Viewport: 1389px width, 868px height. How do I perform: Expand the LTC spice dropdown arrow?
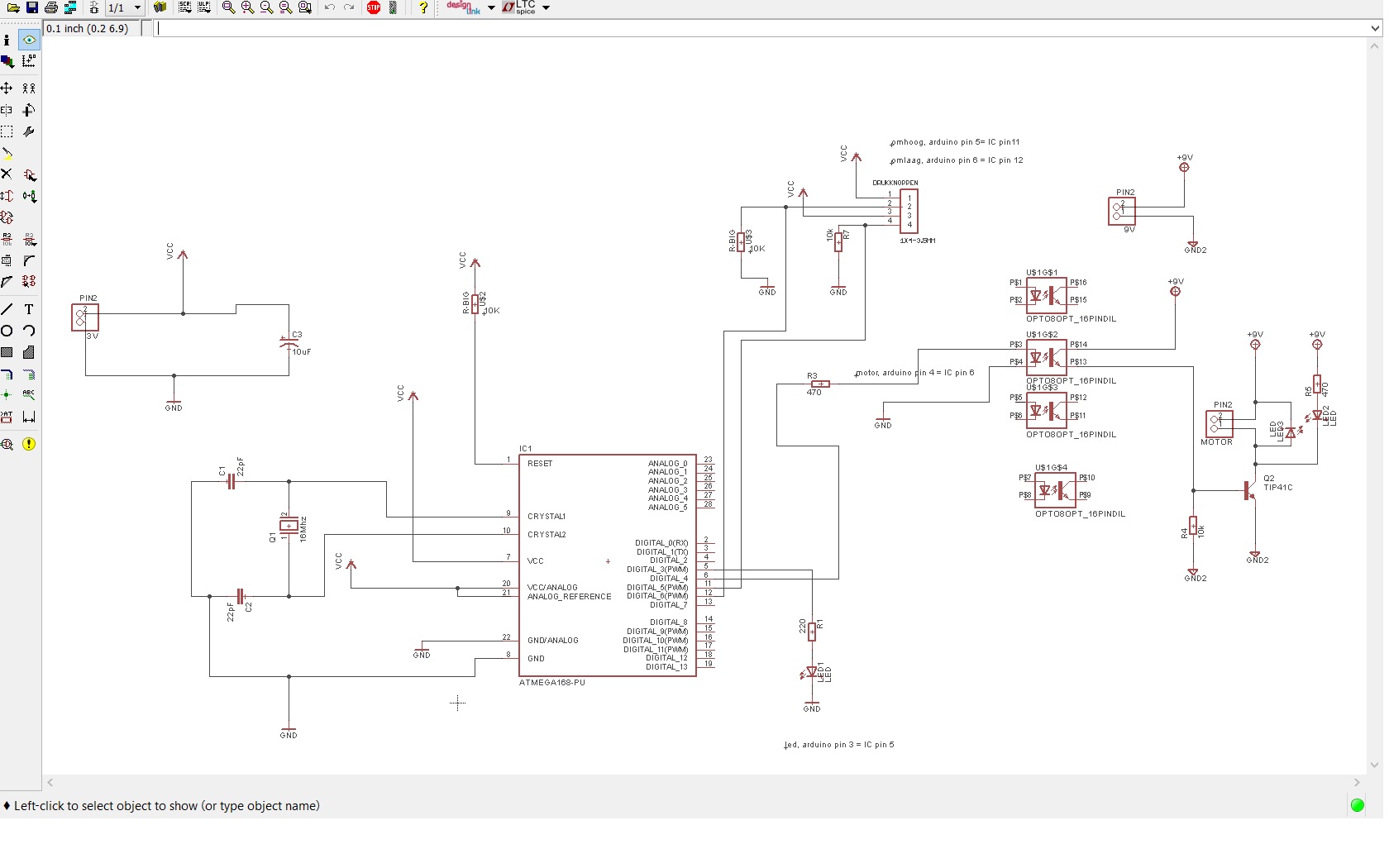[x=546, y=7]
